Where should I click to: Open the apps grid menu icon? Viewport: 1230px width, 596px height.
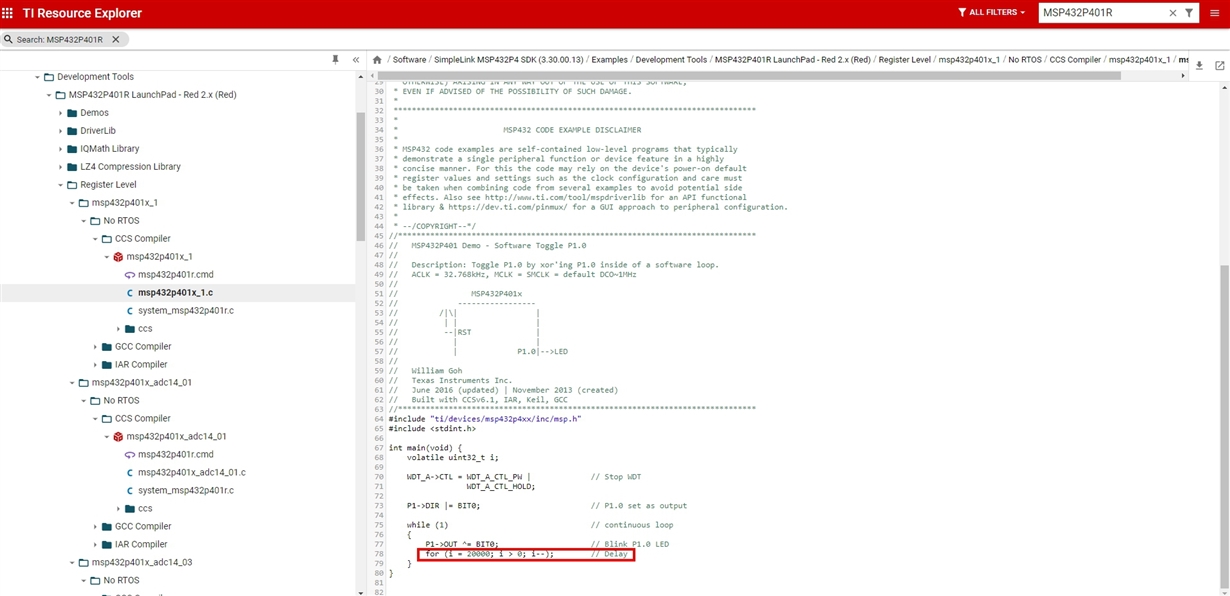[x=9, y=13]
